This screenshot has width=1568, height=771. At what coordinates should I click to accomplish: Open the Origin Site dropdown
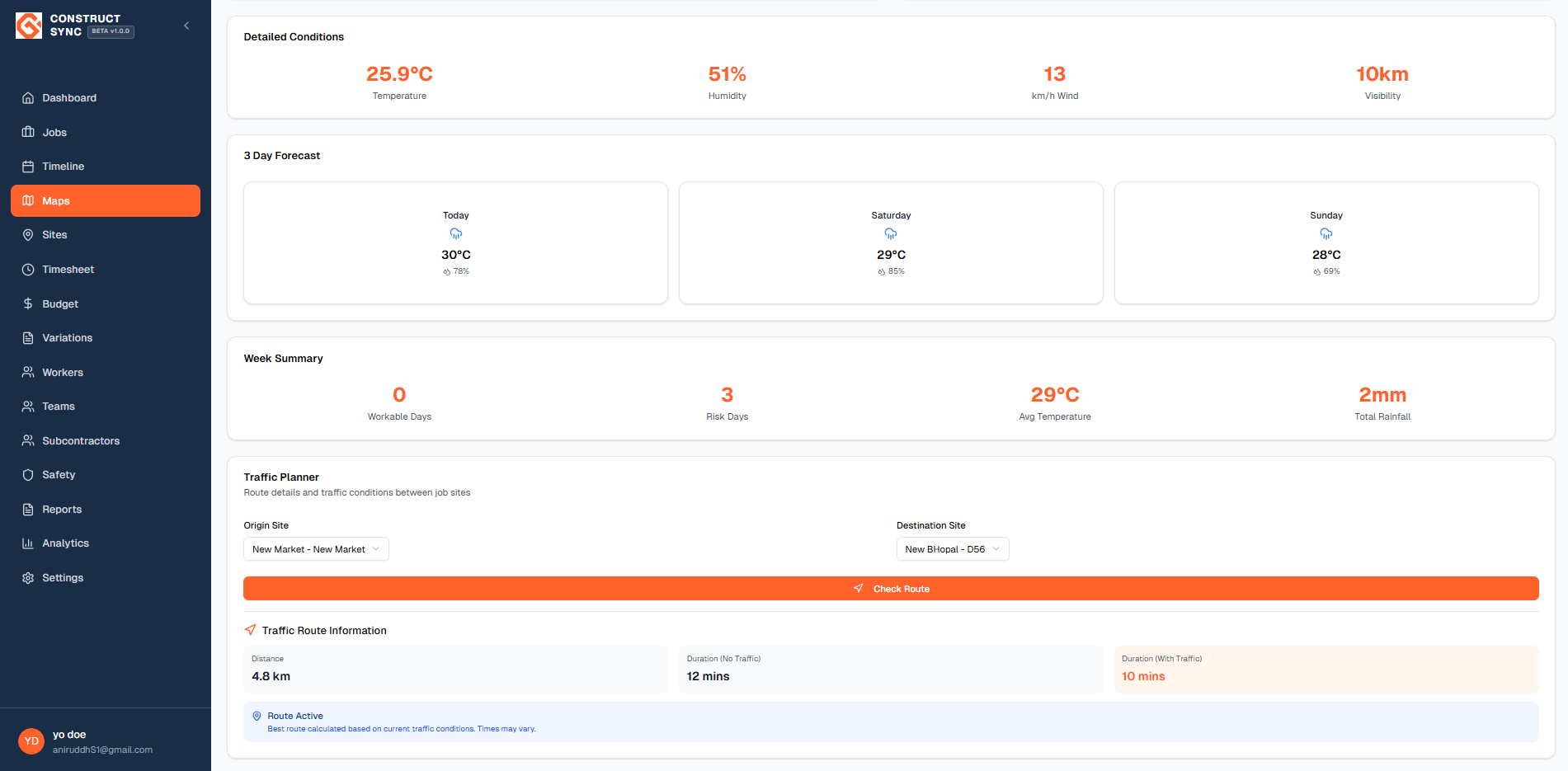tap(316, 548)
